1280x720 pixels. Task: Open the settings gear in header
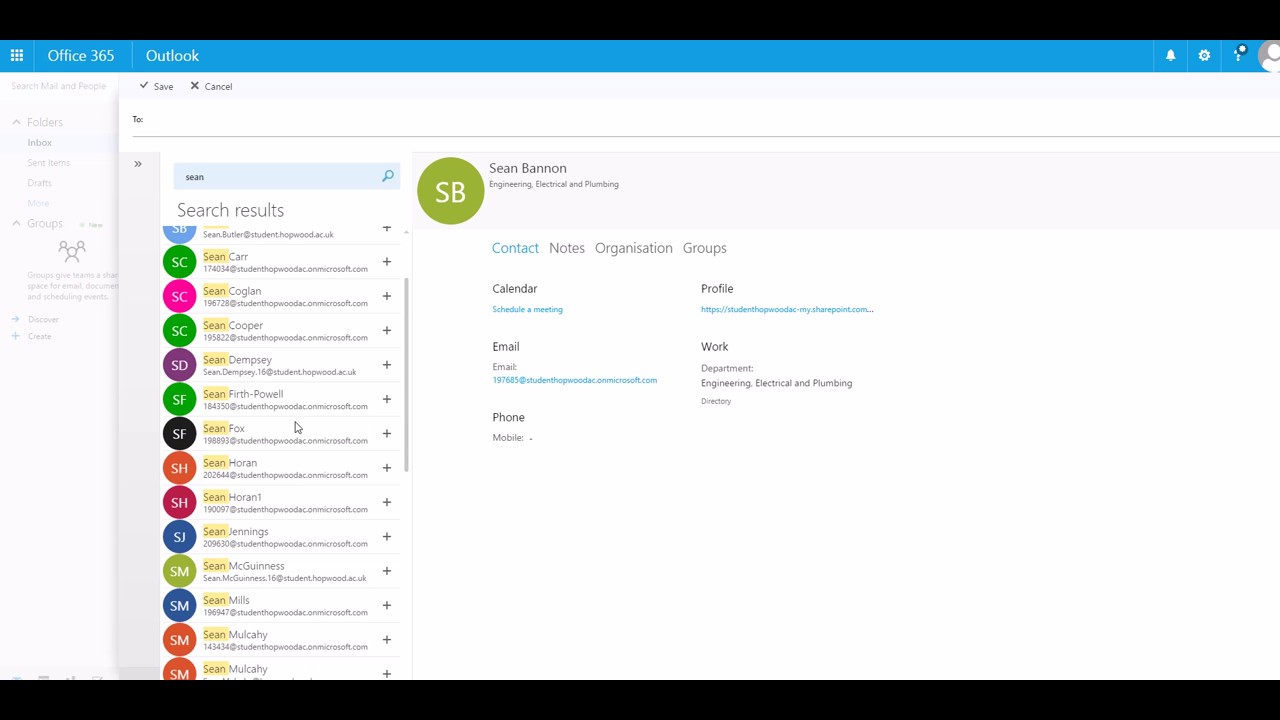[1204, 56]
